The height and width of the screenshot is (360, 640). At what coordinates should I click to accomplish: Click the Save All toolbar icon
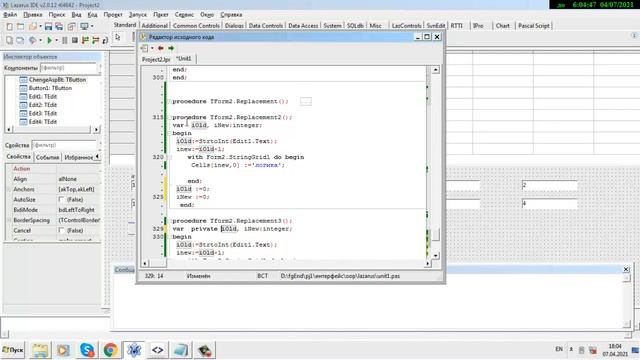pos(59,27)
